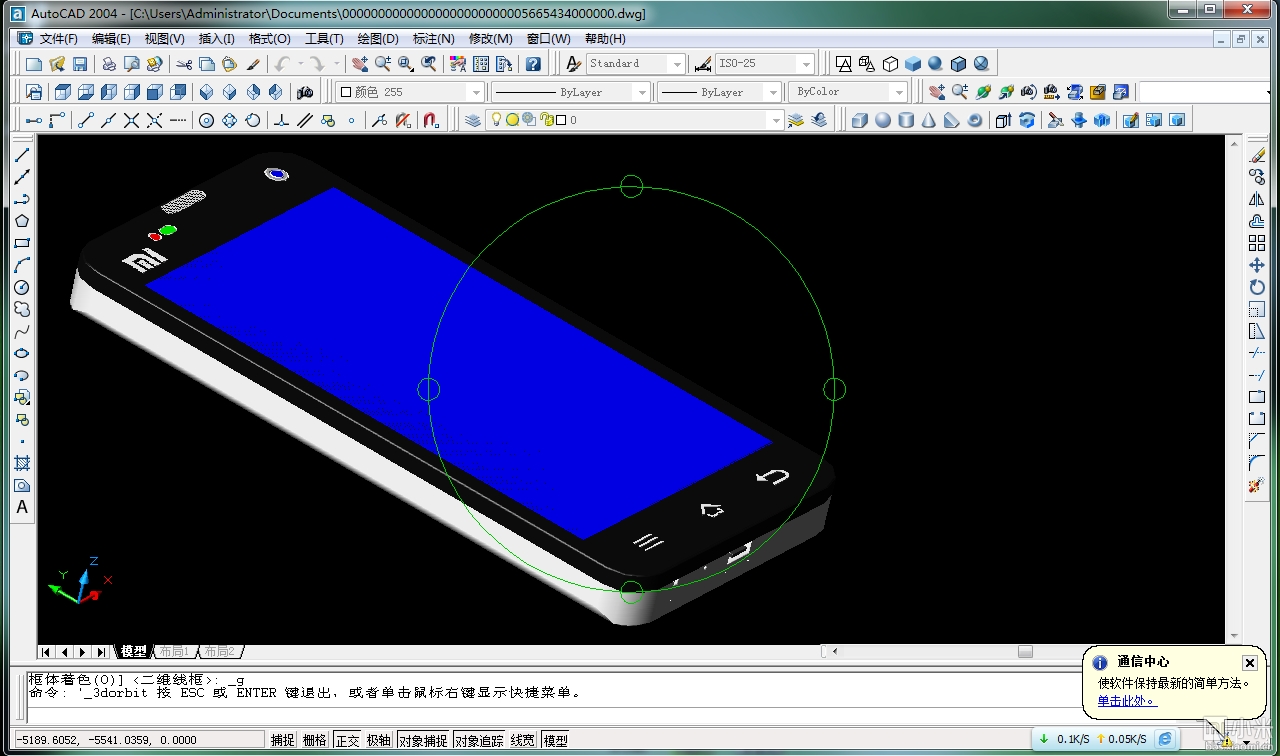Open the 颜色 255 color dropdown

point(476,92)
